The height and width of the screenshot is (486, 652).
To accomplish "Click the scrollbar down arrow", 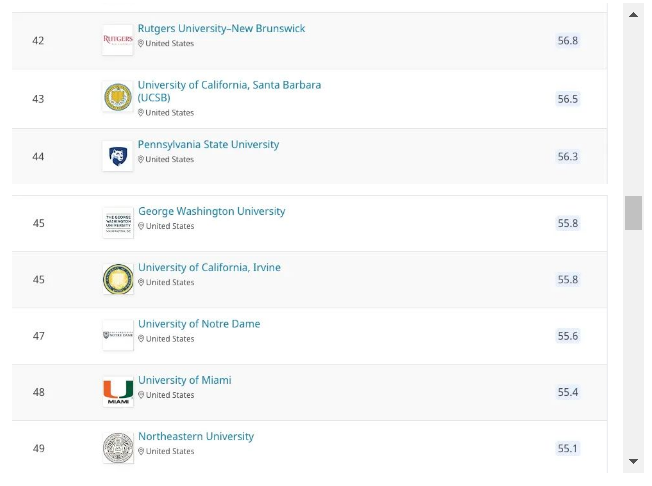I will coord(633,461).
